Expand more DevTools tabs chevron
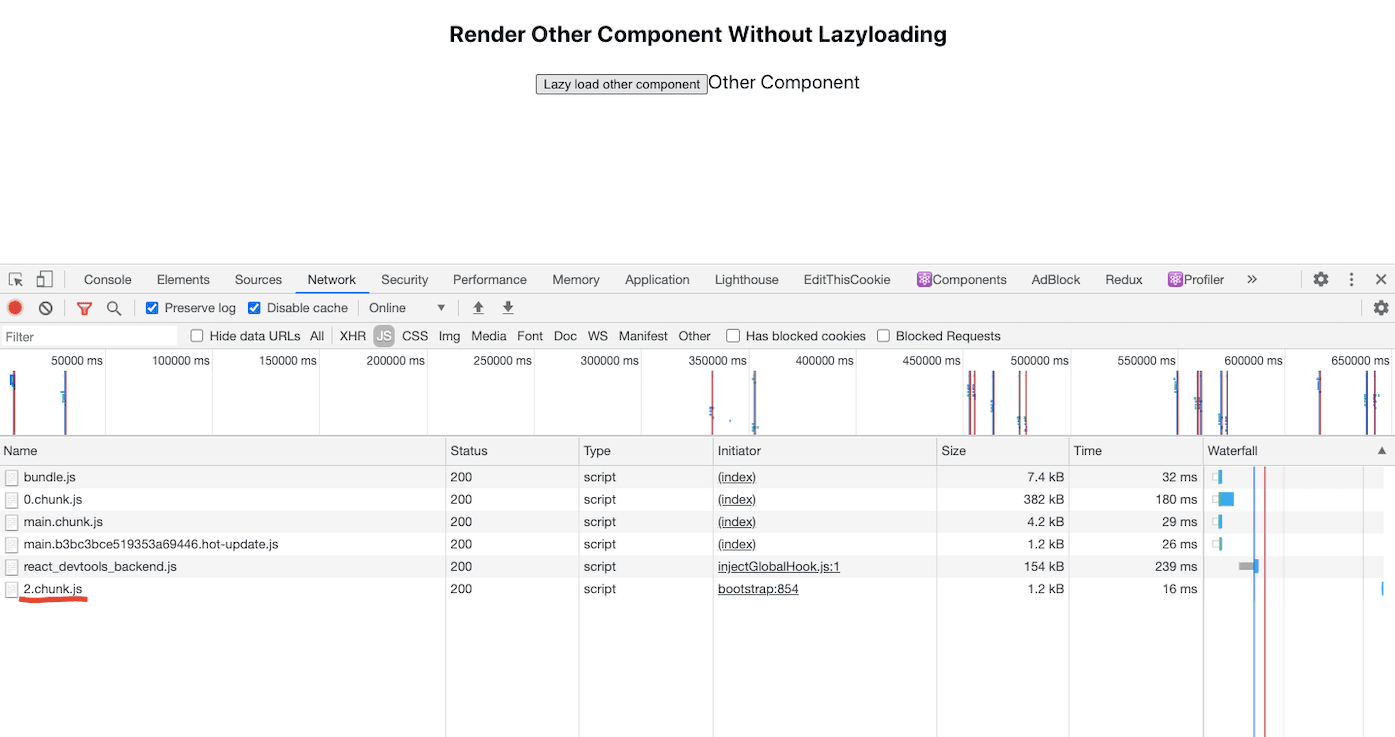Image resolution: width=1395 pixels, height=737 pixels. 1252,280
